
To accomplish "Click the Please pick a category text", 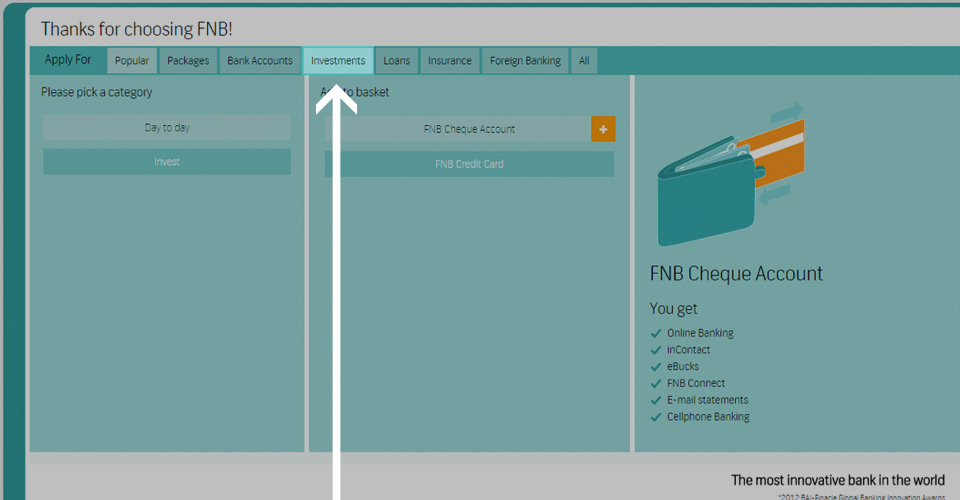I will pos(97,92).
